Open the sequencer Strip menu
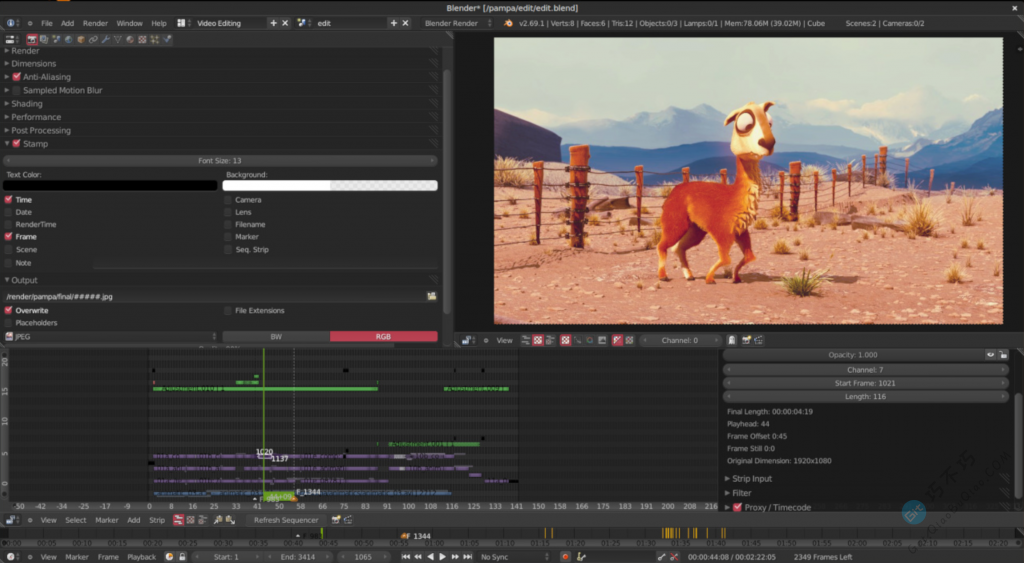 pos(157,520)
